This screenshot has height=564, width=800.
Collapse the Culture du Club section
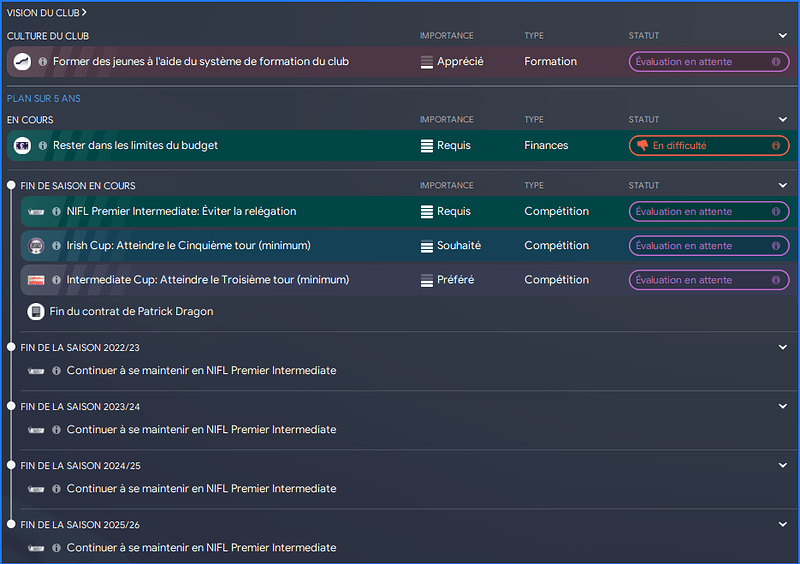(x=782, y=36)
